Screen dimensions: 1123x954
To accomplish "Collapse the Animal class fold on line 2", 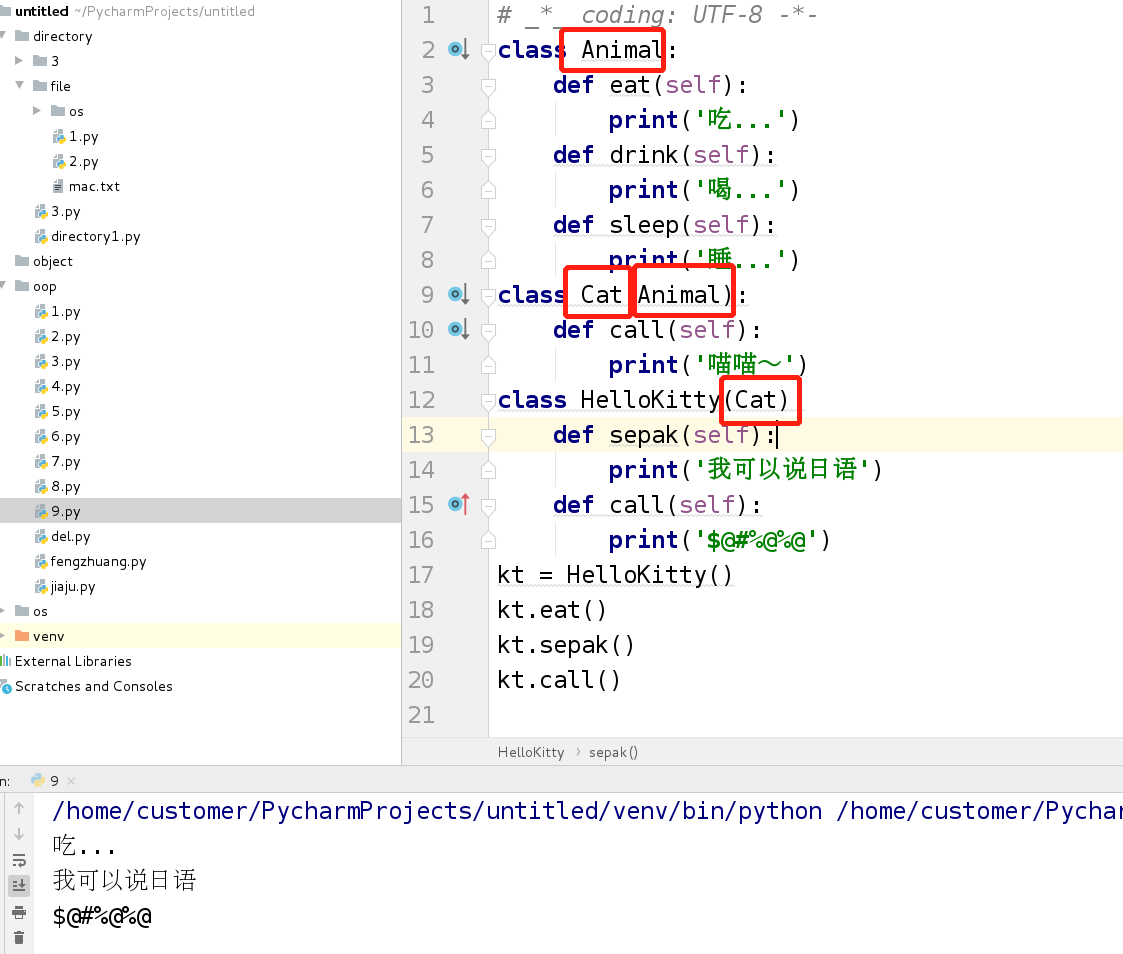I will (x=488, y=50).
